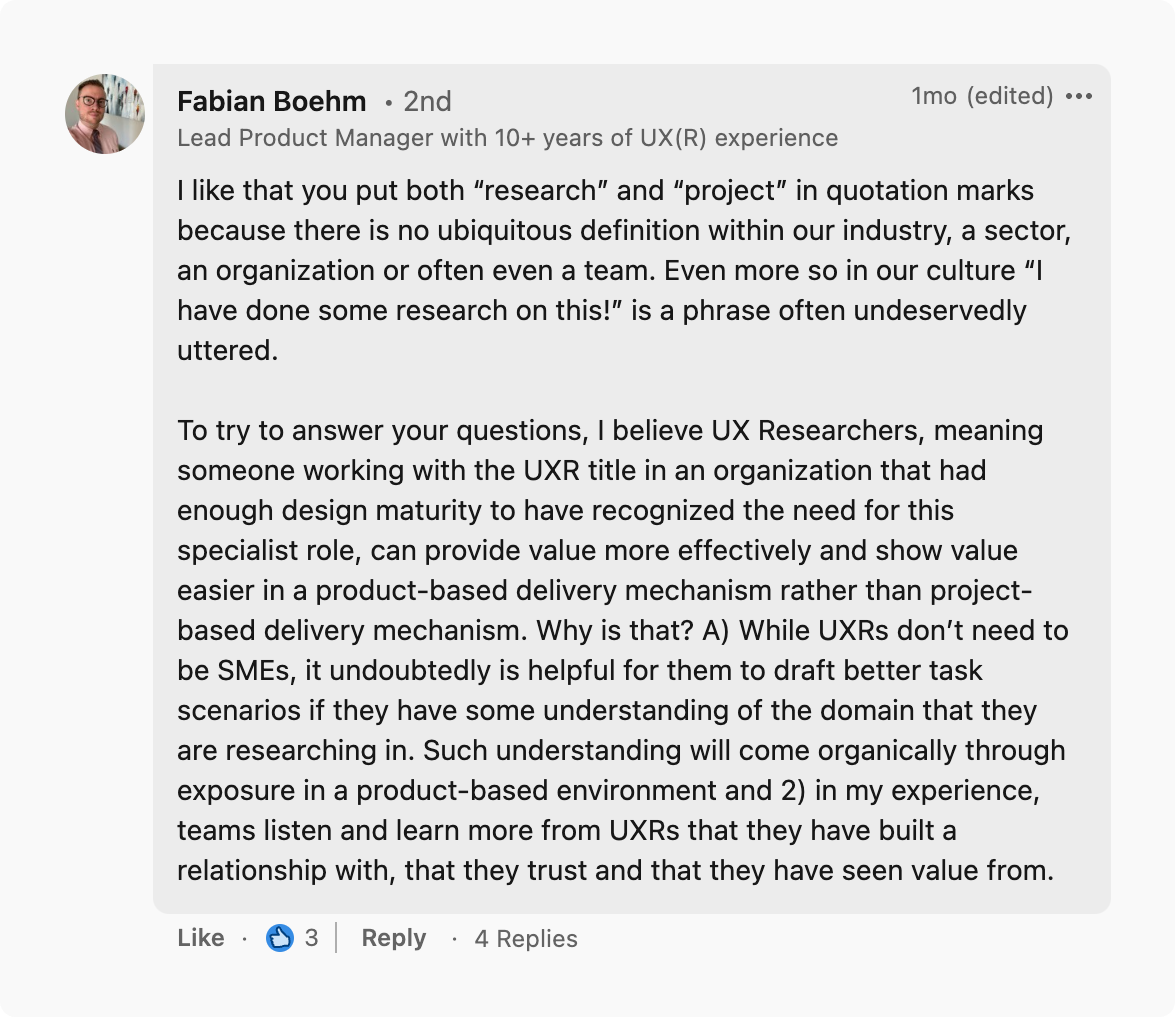1175x1017 pixels.
Task: Click the word "uttered." in the comment
Action: (227, 351)
